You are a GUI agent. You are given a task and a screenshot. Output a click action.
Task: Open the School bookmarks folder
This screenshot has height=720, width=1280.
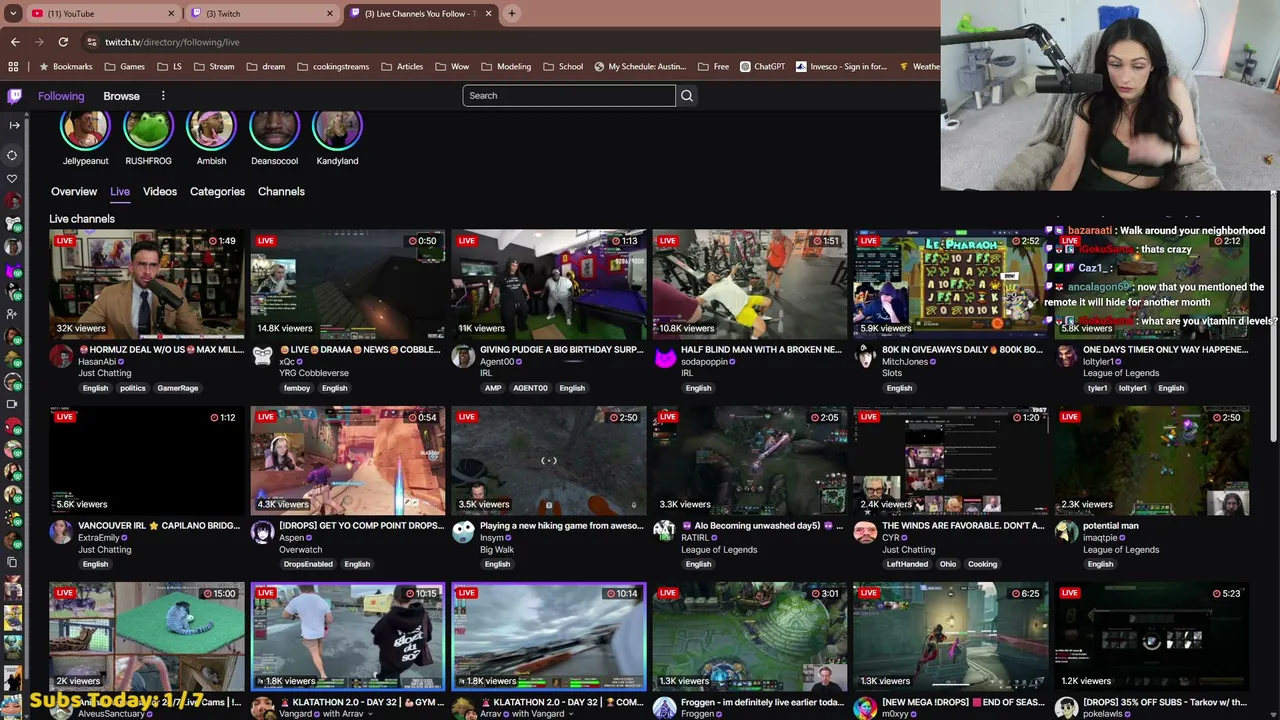[x=563, y=67]
